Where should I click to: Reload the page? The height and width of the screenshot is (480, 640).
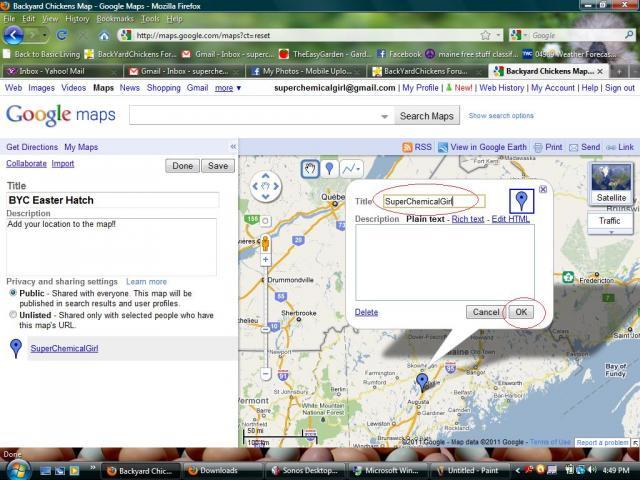click(x=62, y=36)
